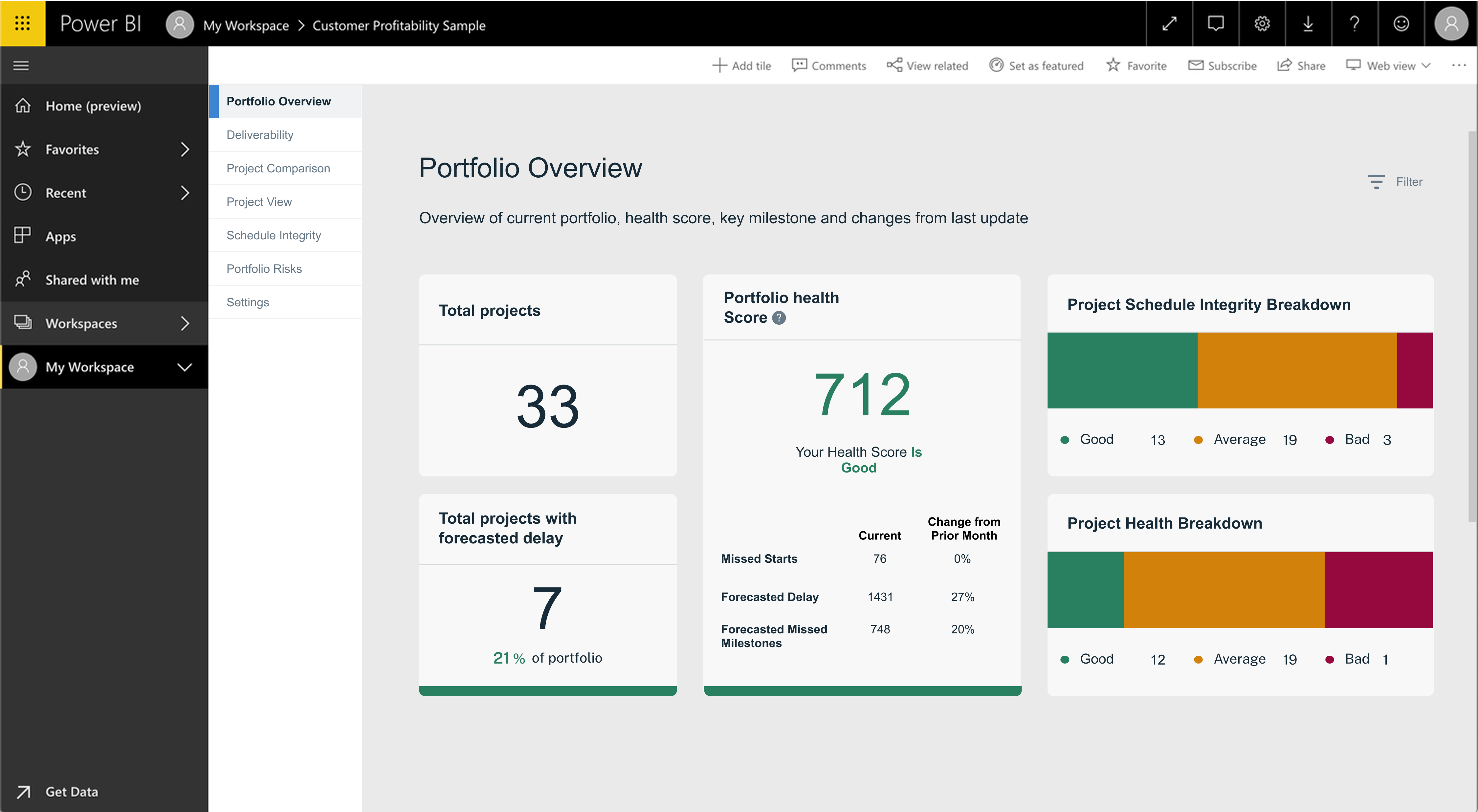The height and width of the screenshot is (812, 1478).
Task: Click the feedback smiley icon
Action: click(1401, 24)
